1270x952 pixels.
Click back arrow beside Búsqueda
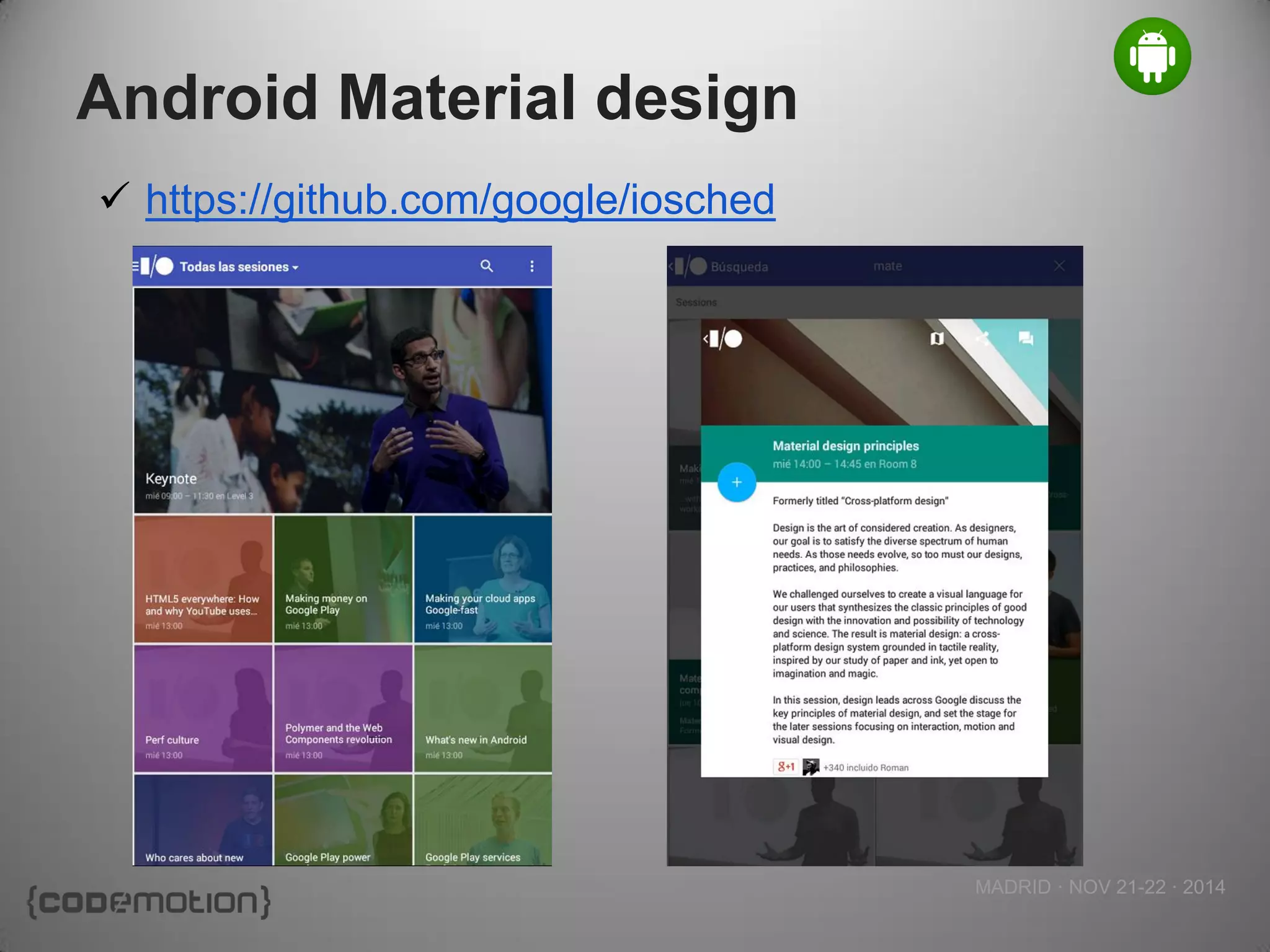coord(672,267)
